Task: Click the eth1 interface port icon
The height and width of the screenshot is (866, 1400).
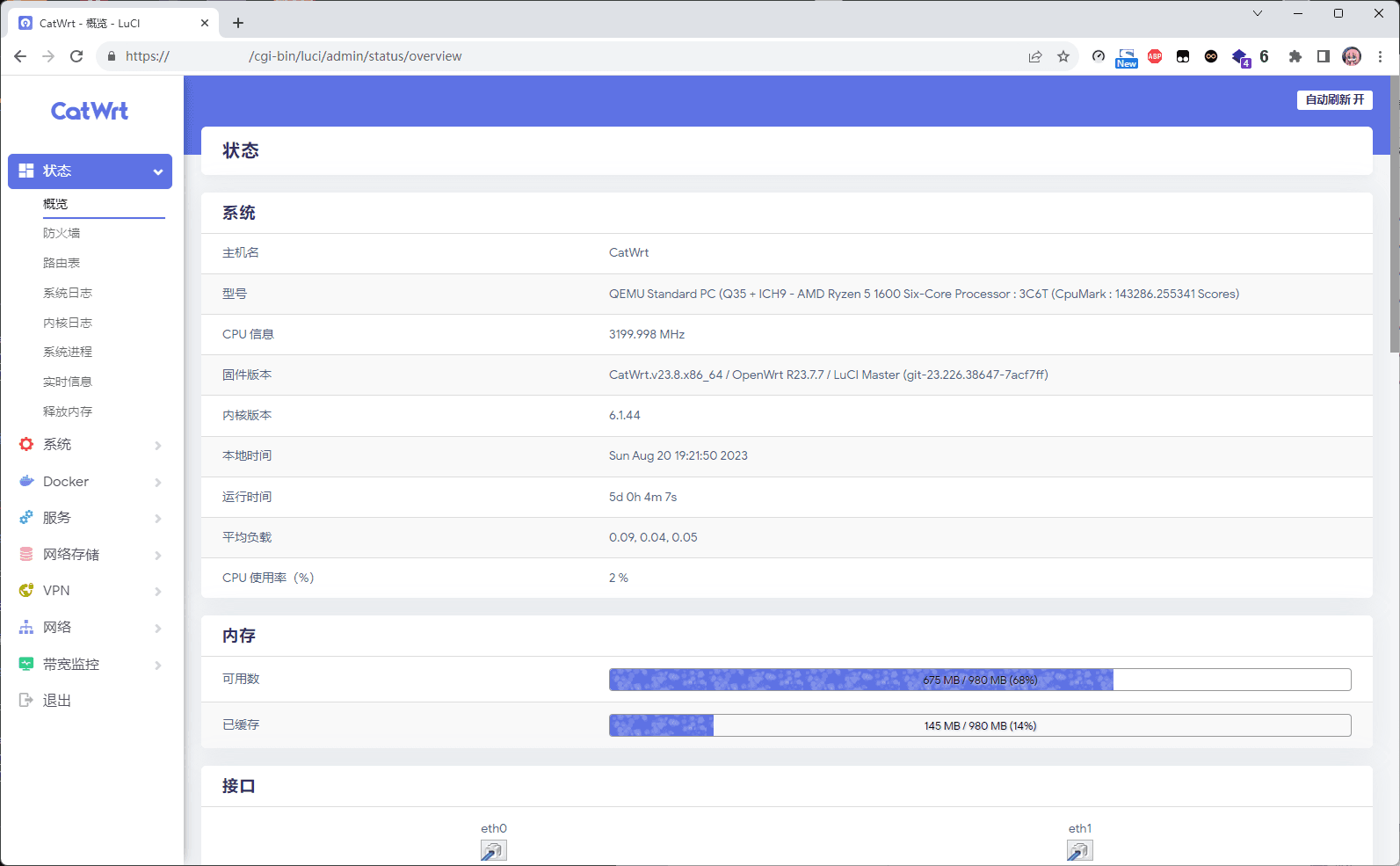Action: click(x=1080, y=850)
